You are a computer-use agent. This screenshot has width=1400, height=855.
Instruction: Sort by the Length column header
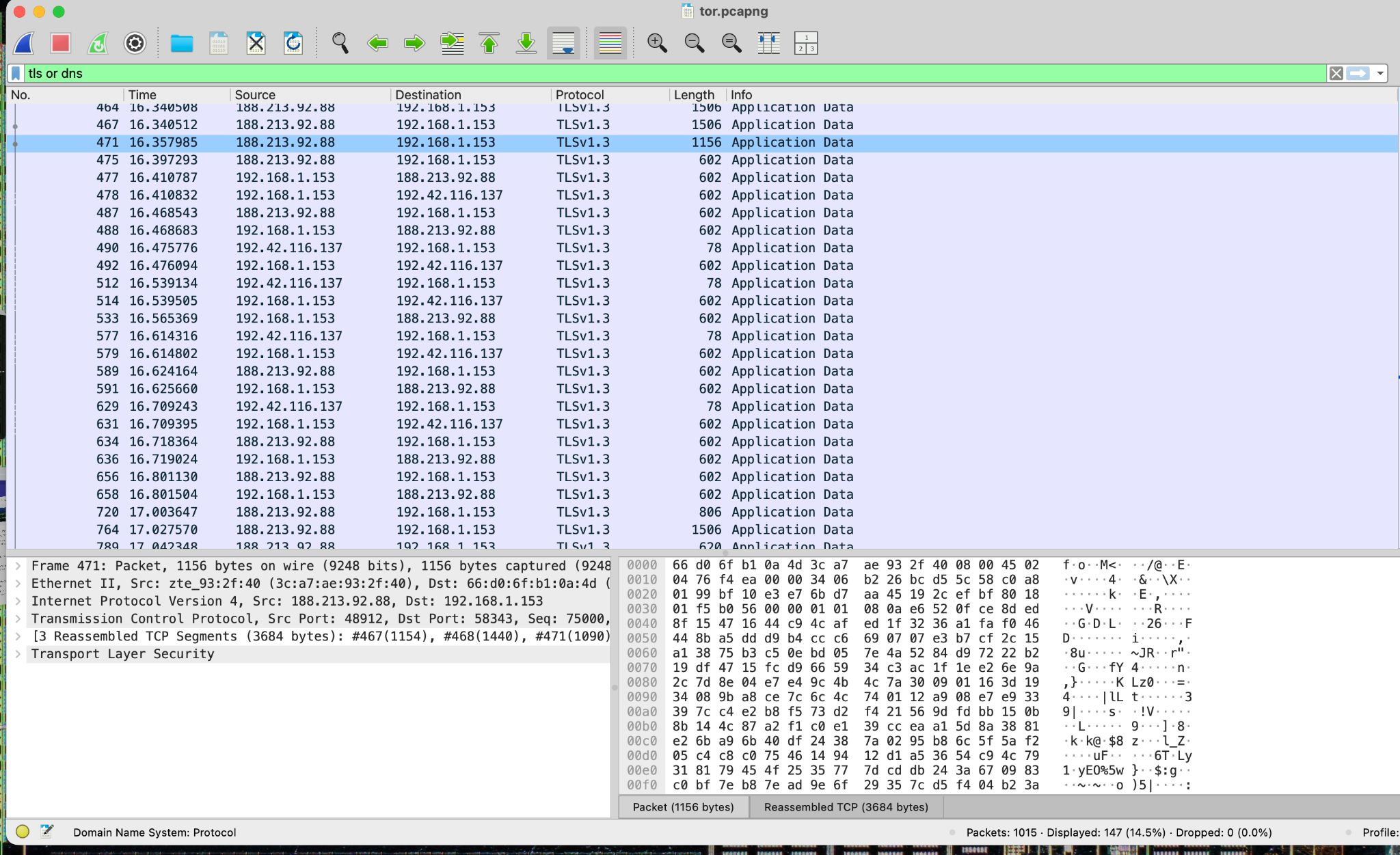[697, 95]
